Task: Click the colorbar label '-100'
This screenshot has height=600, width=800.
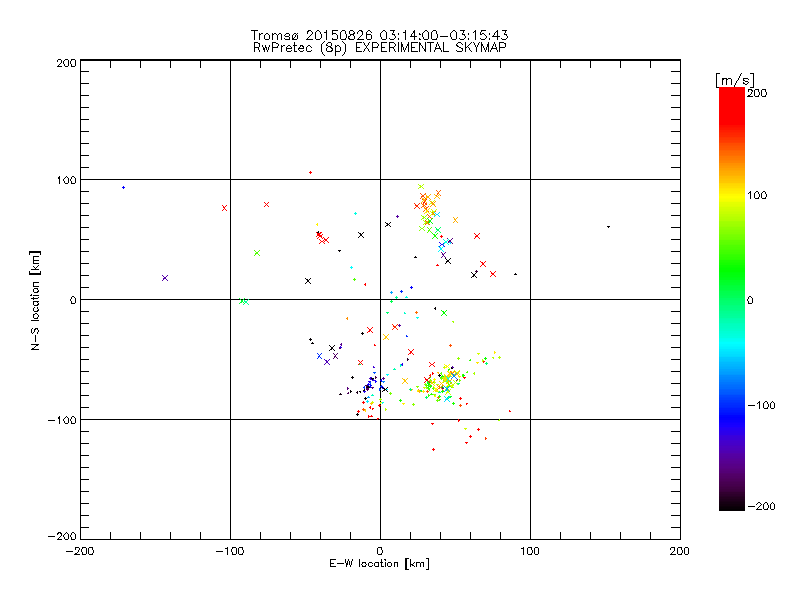Action: [x=761, y=405]
